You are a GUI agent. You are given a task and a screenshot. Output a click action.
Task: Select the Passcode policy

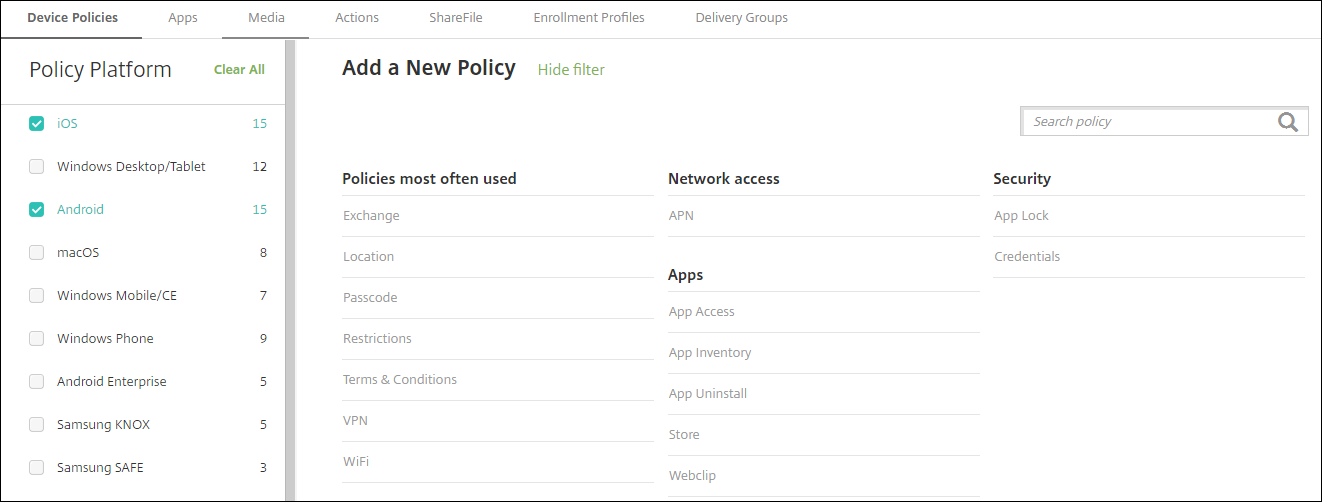click(370, 298)
